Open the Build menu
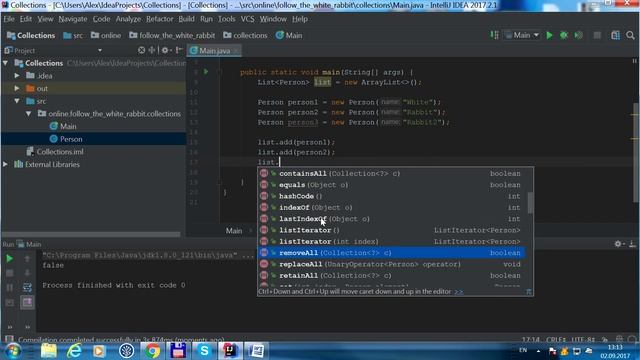The width and height of the screenshot is (640, 360). (x=187, y=19)
